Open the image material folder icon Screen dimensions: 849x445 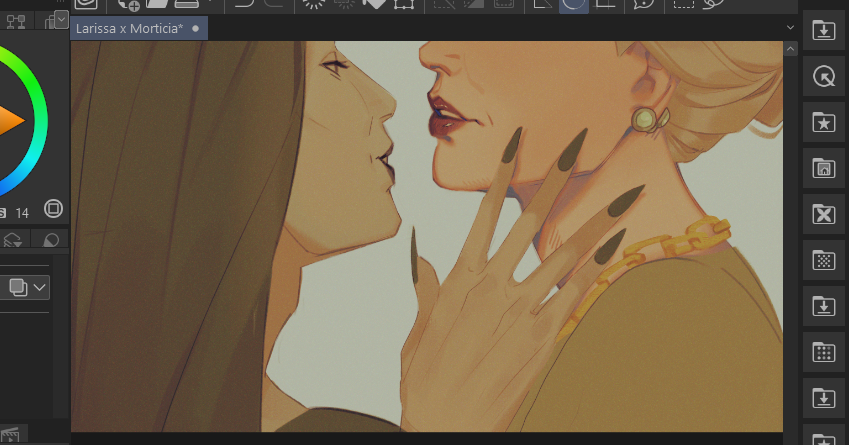[x=824, y=168]
